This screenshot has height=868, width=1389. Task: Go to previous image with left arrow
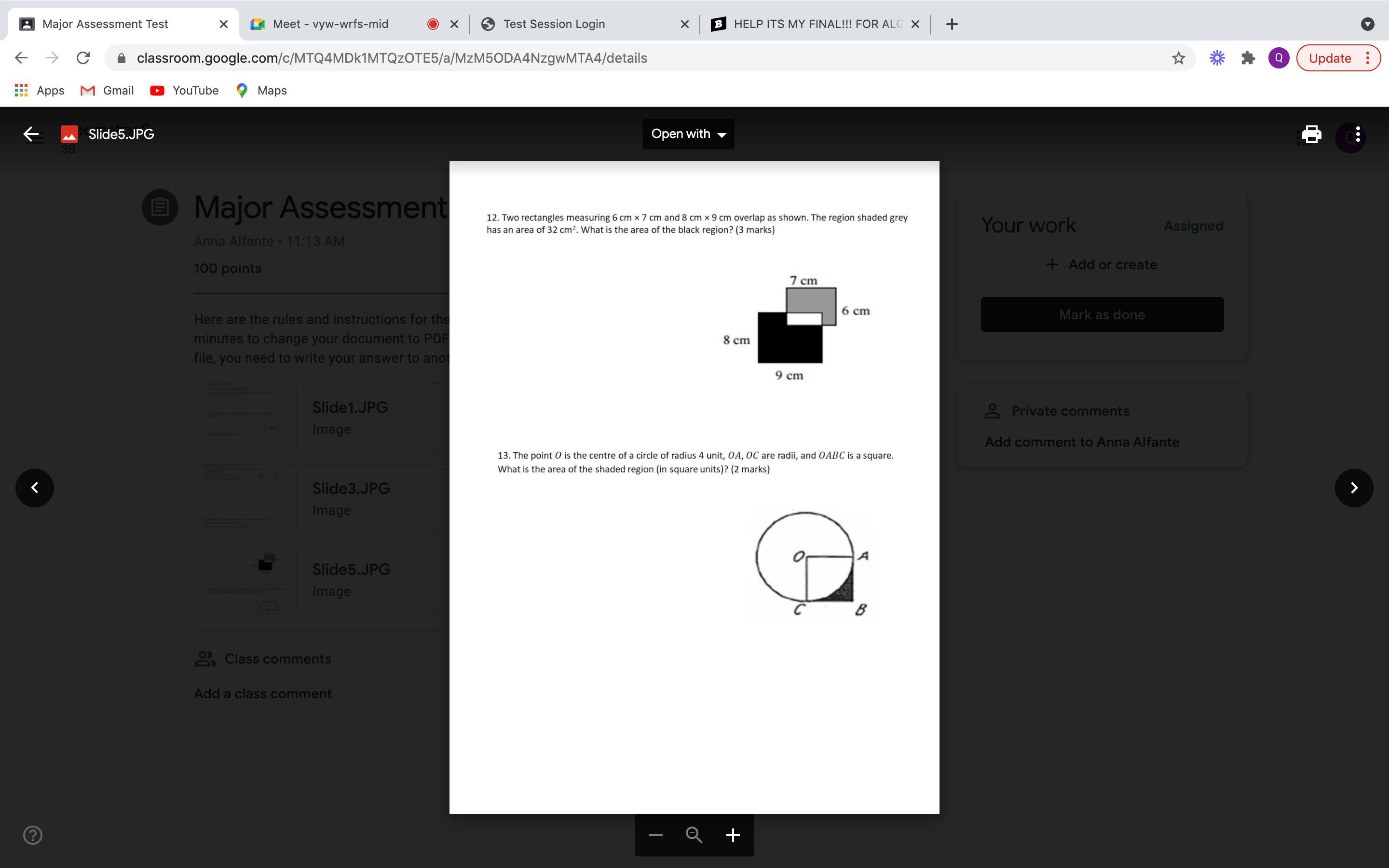tap(34, 488)
